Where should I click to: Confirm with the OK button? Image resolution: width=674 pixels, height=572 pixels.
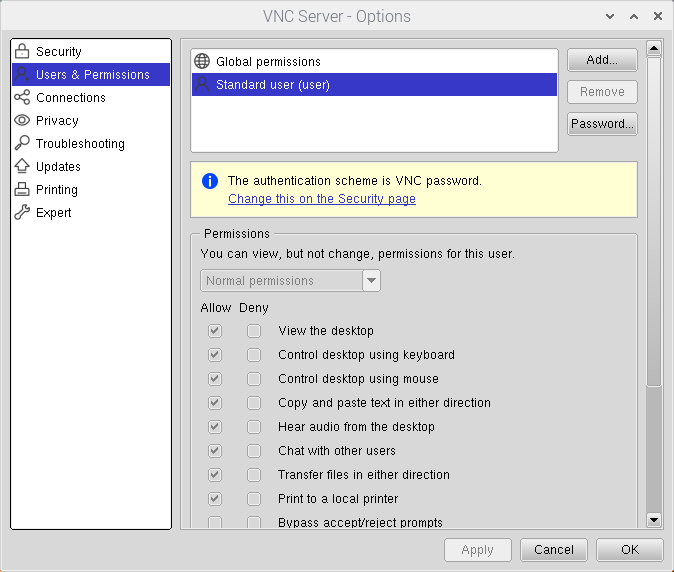pyautogui.click(x=630, y=550)
